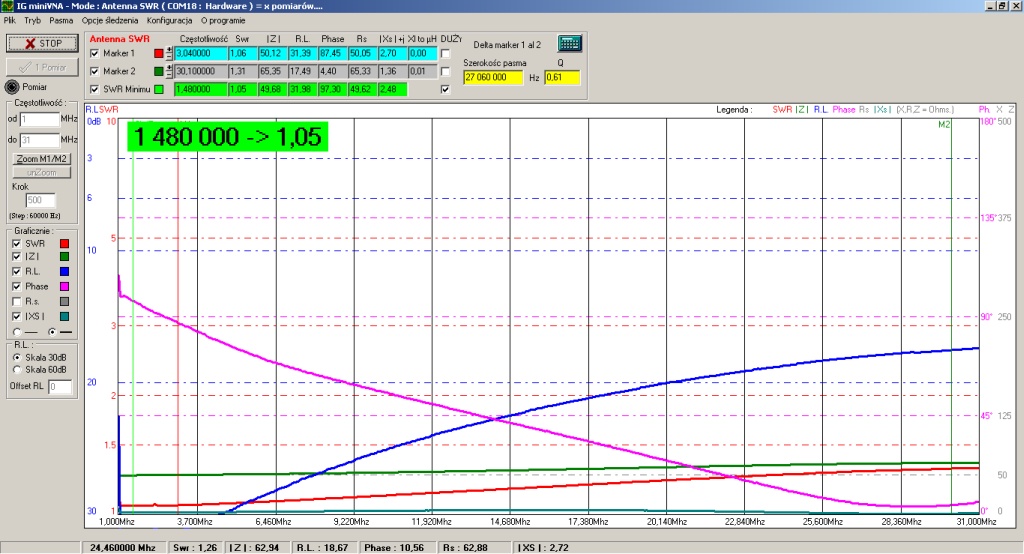The height and width of the screenshot is (554, 1024).
Task: Click the SWR Minimum light-green color square
Action: click(x=158, y=90)
